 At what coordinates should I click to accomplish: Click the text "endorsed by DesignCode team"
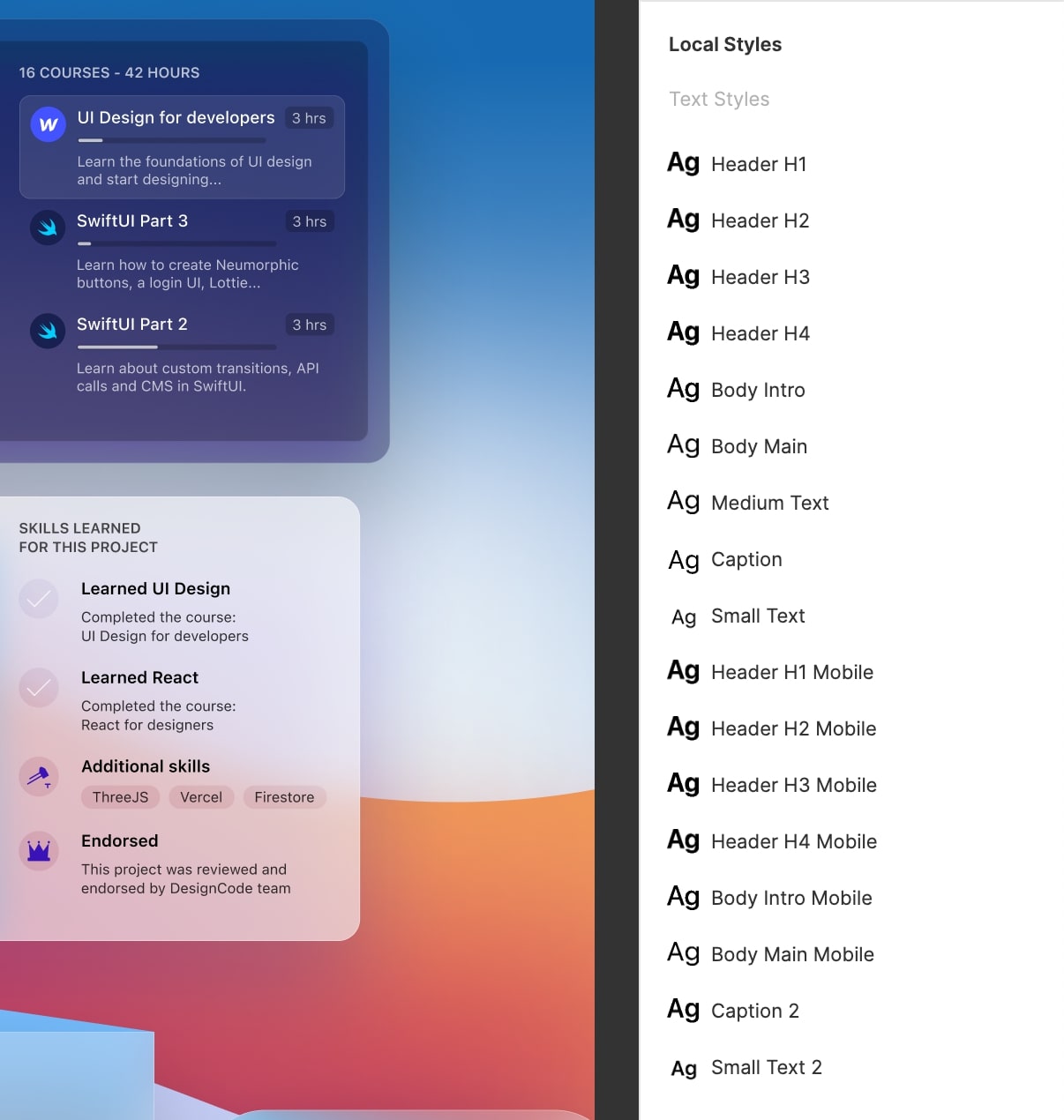[186, 888]
